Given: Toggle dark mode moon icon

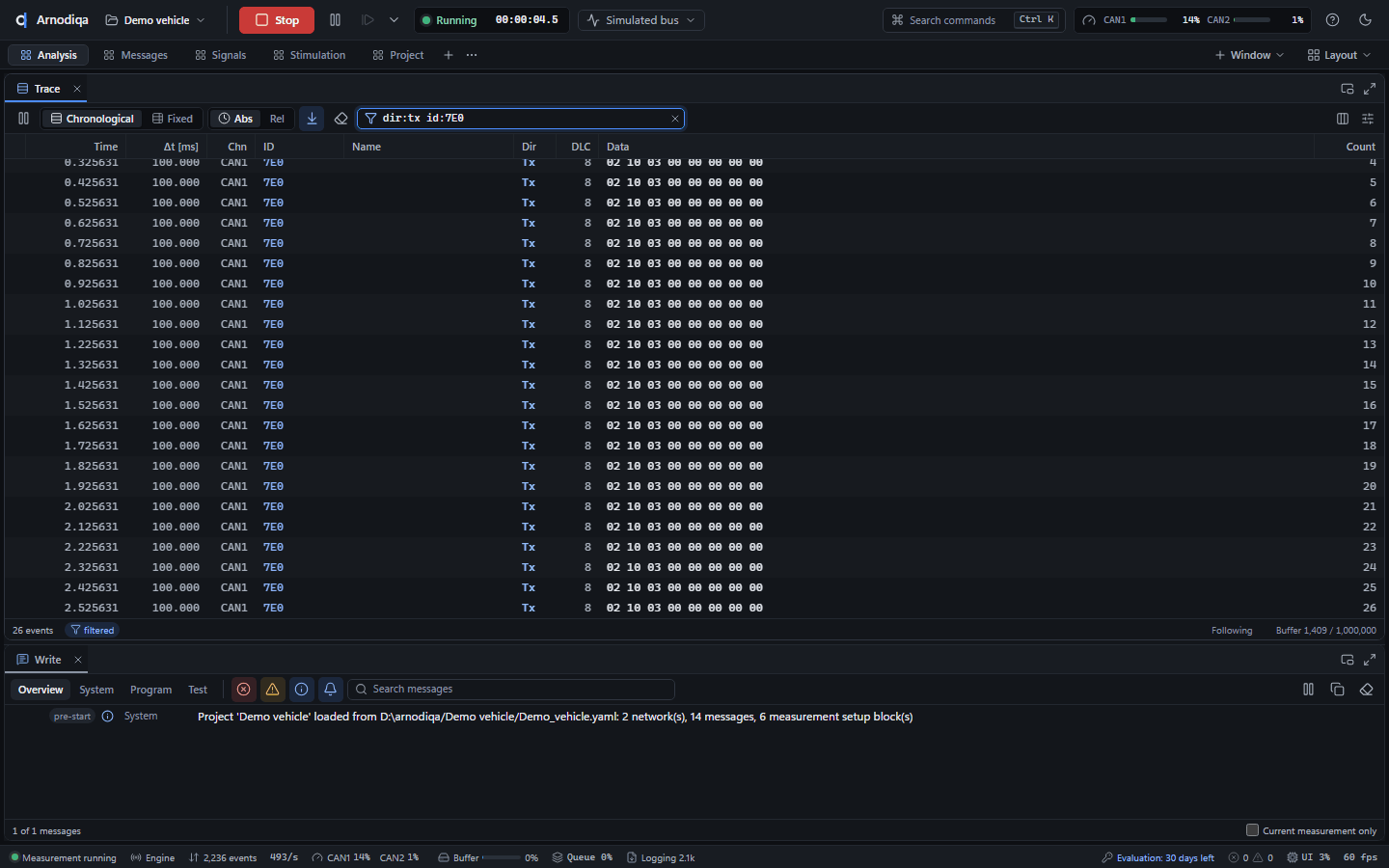Looking at the screenshot, I should point(1365,20).
